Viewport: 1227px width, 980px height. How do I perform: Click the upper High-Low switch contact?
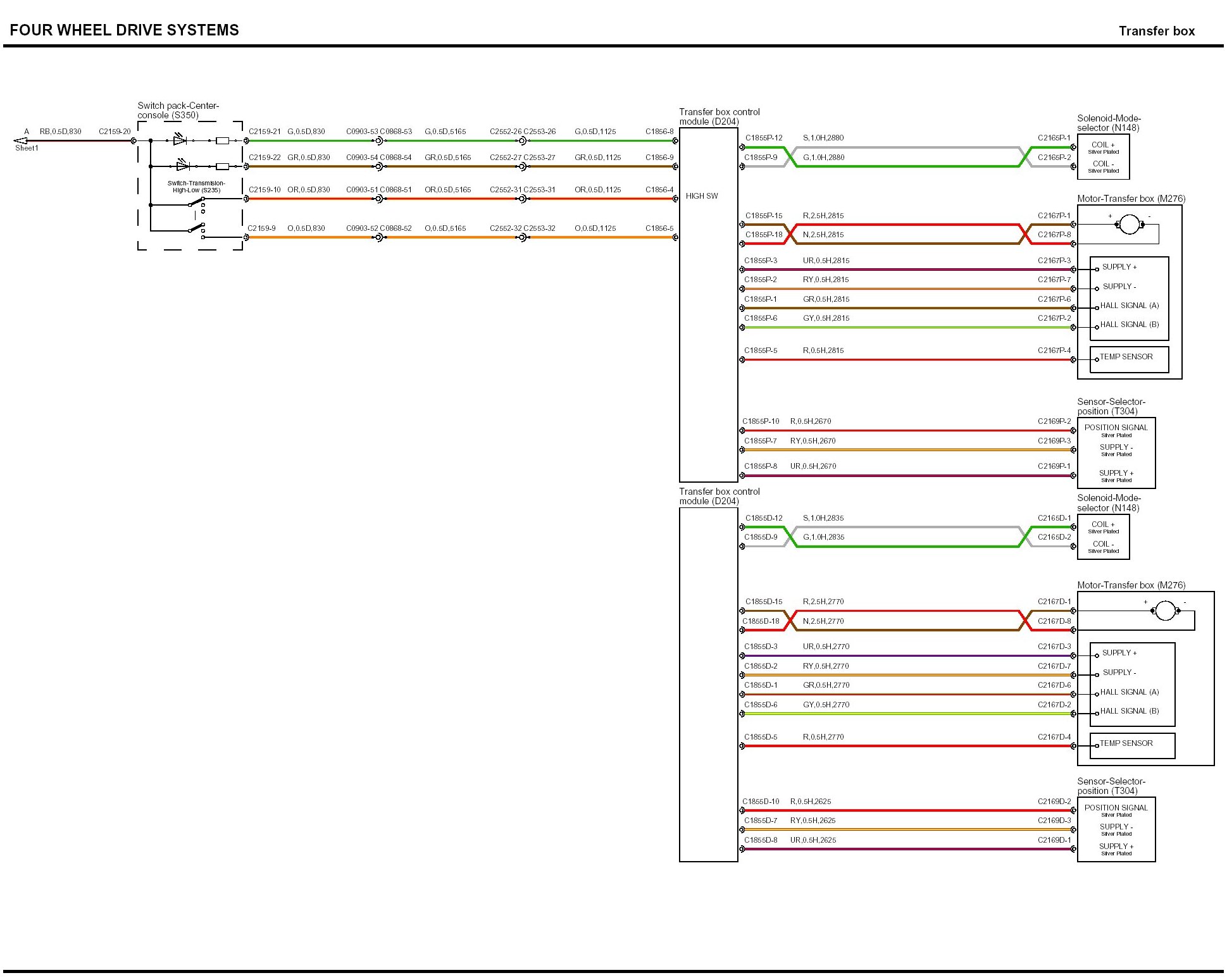point(196,202)
